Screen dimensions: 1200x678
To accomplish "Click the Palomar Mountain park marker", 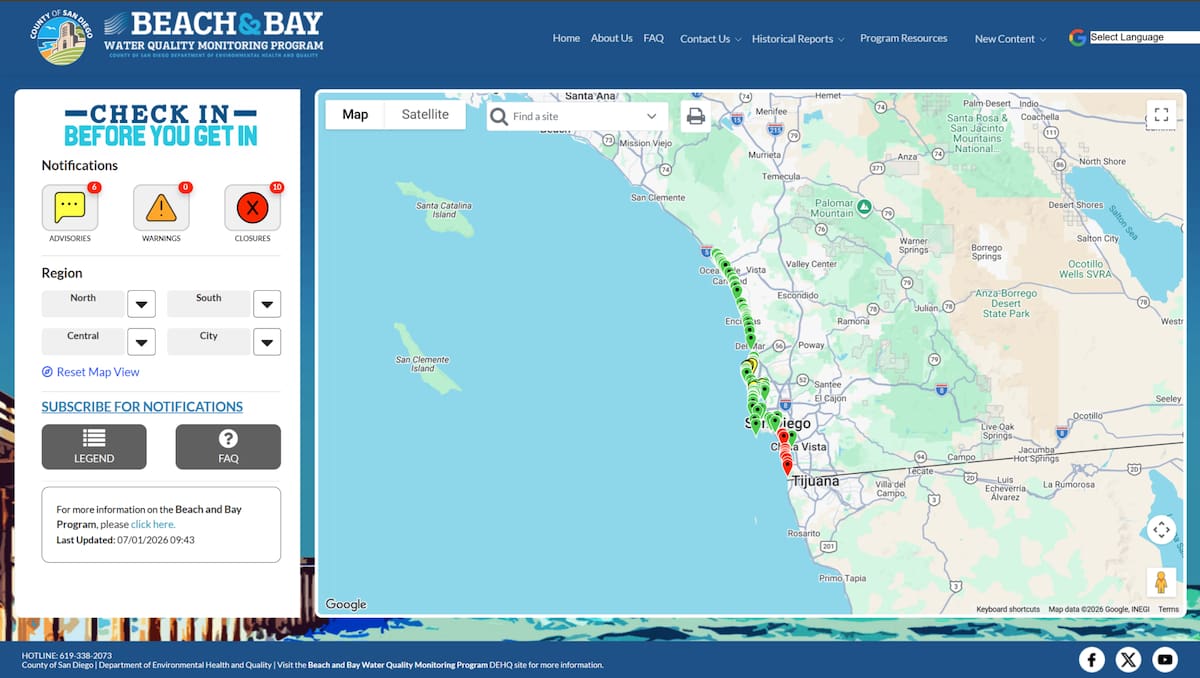I will click(x=863, y=207).
